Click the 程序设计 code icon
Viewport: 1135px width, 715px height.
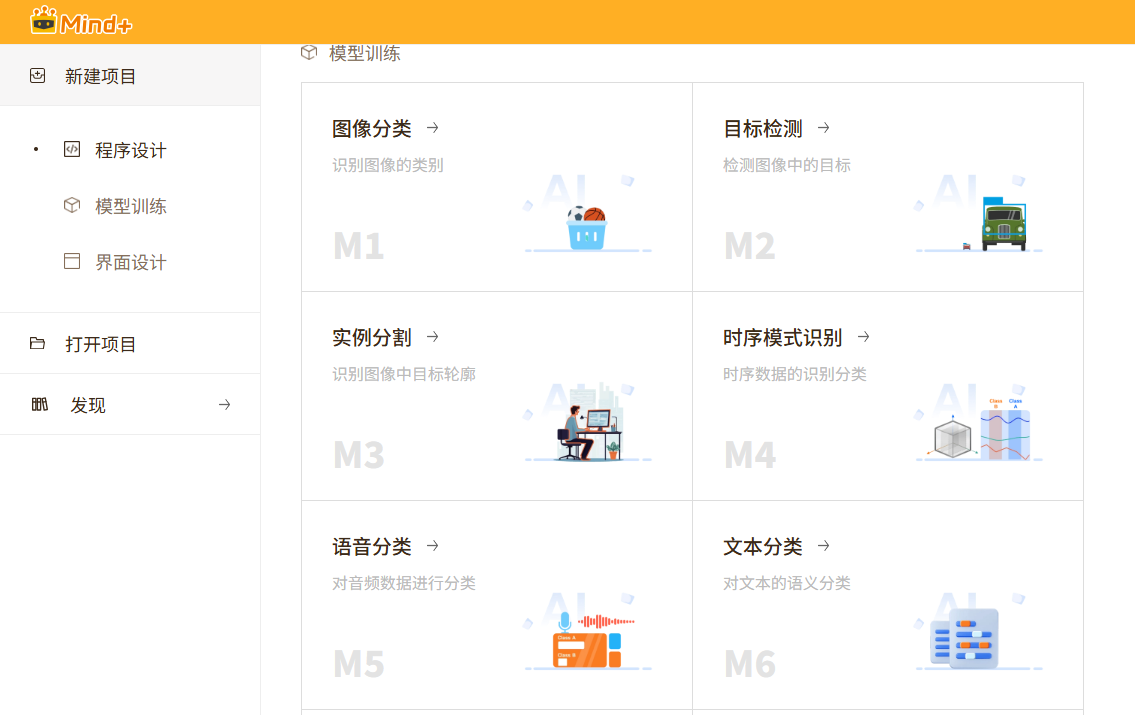coord(71,149)
